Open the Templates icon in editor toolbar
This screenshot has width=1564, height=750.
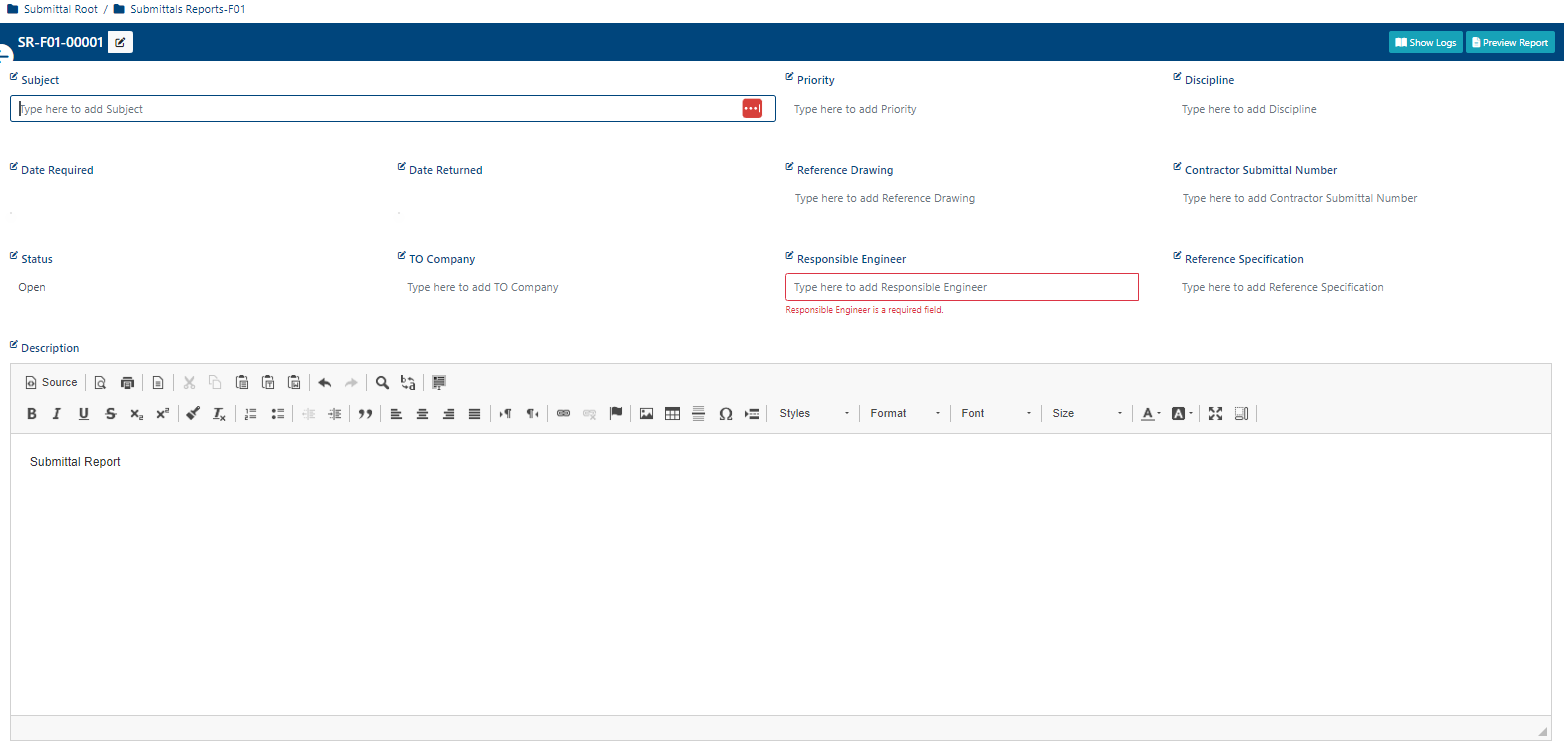click(158, 382)
